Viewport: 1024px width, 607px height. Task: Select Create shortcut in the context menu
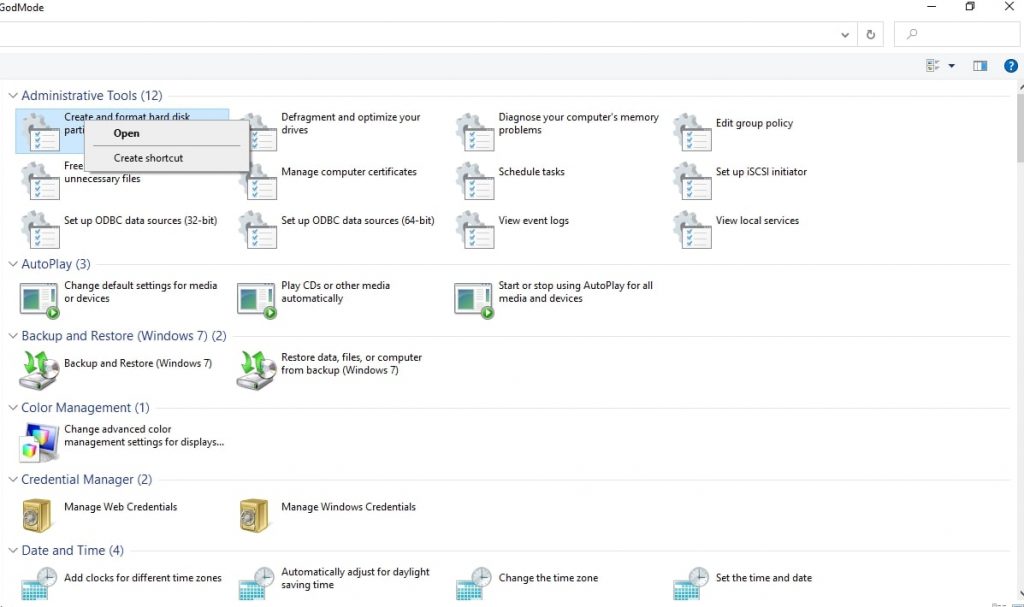coord(146,157)
